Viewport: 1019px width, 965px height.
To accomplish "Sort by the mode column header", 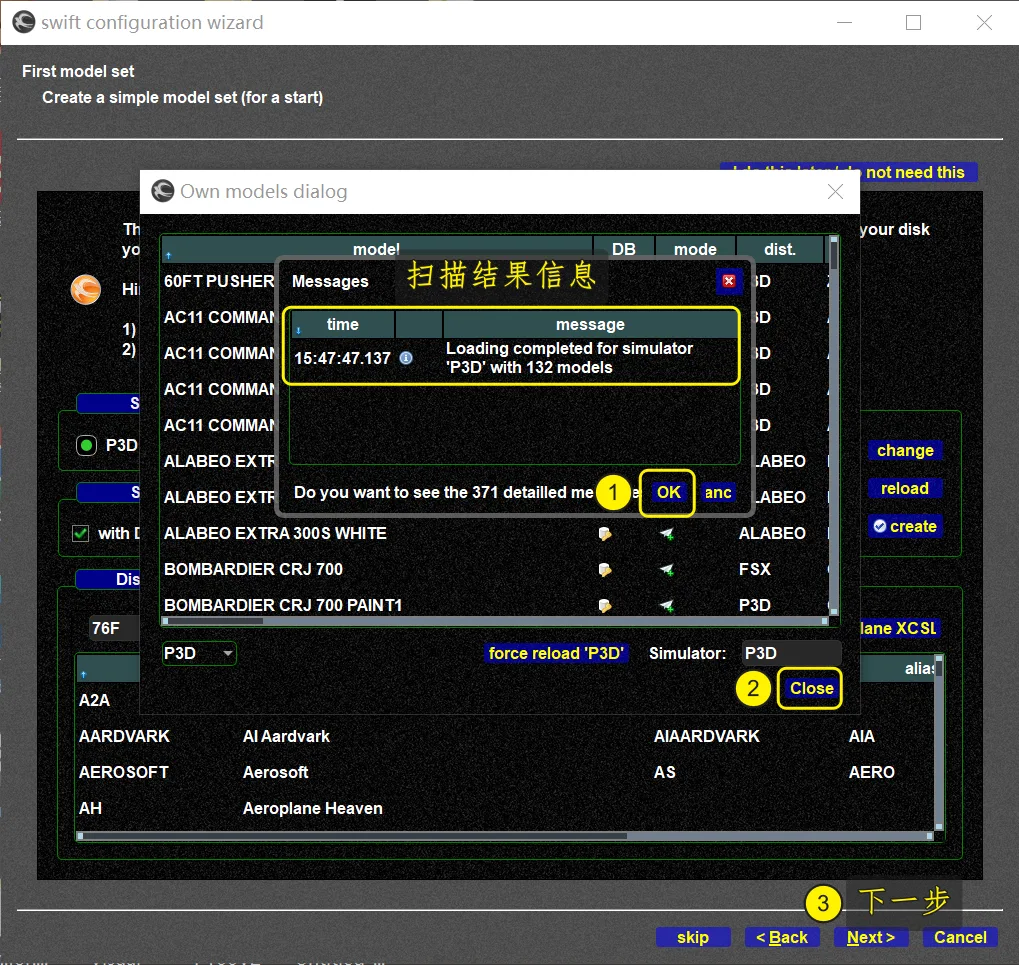I will [695, 249].
